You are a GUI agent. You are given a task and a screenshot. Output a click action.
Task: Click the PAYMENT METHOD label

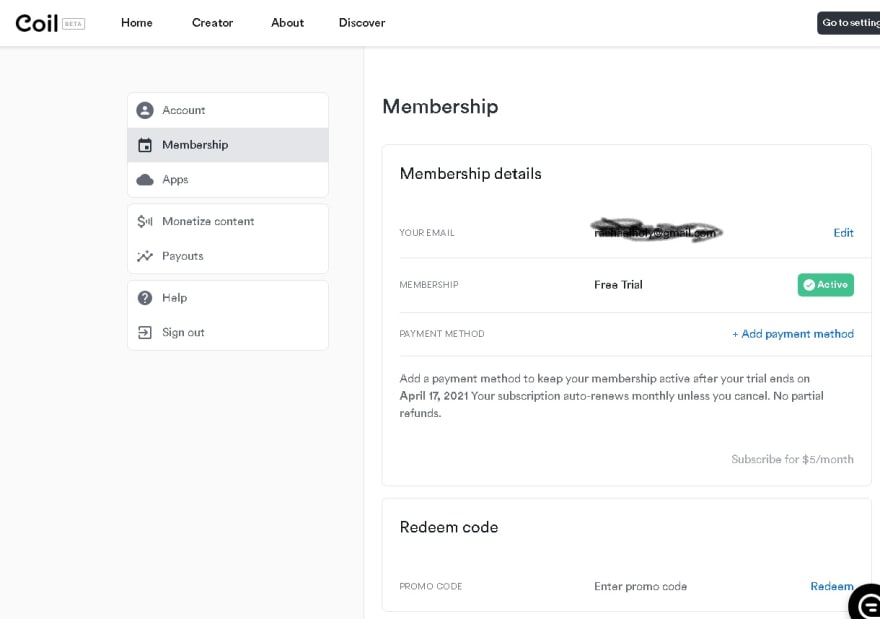442,334
